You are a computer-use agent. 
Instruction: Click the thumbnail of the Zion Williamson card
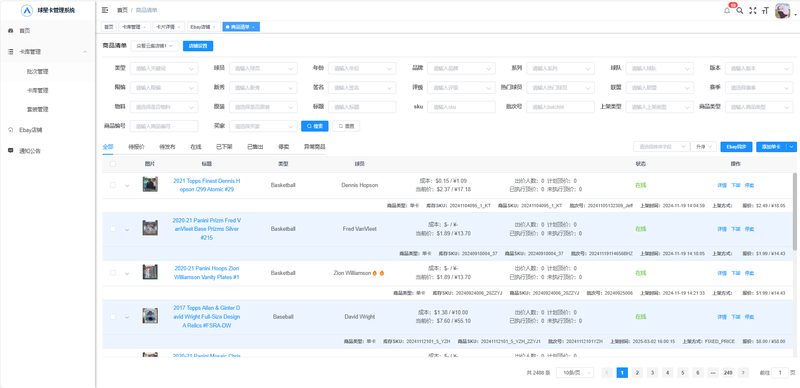tap(150, 272)
